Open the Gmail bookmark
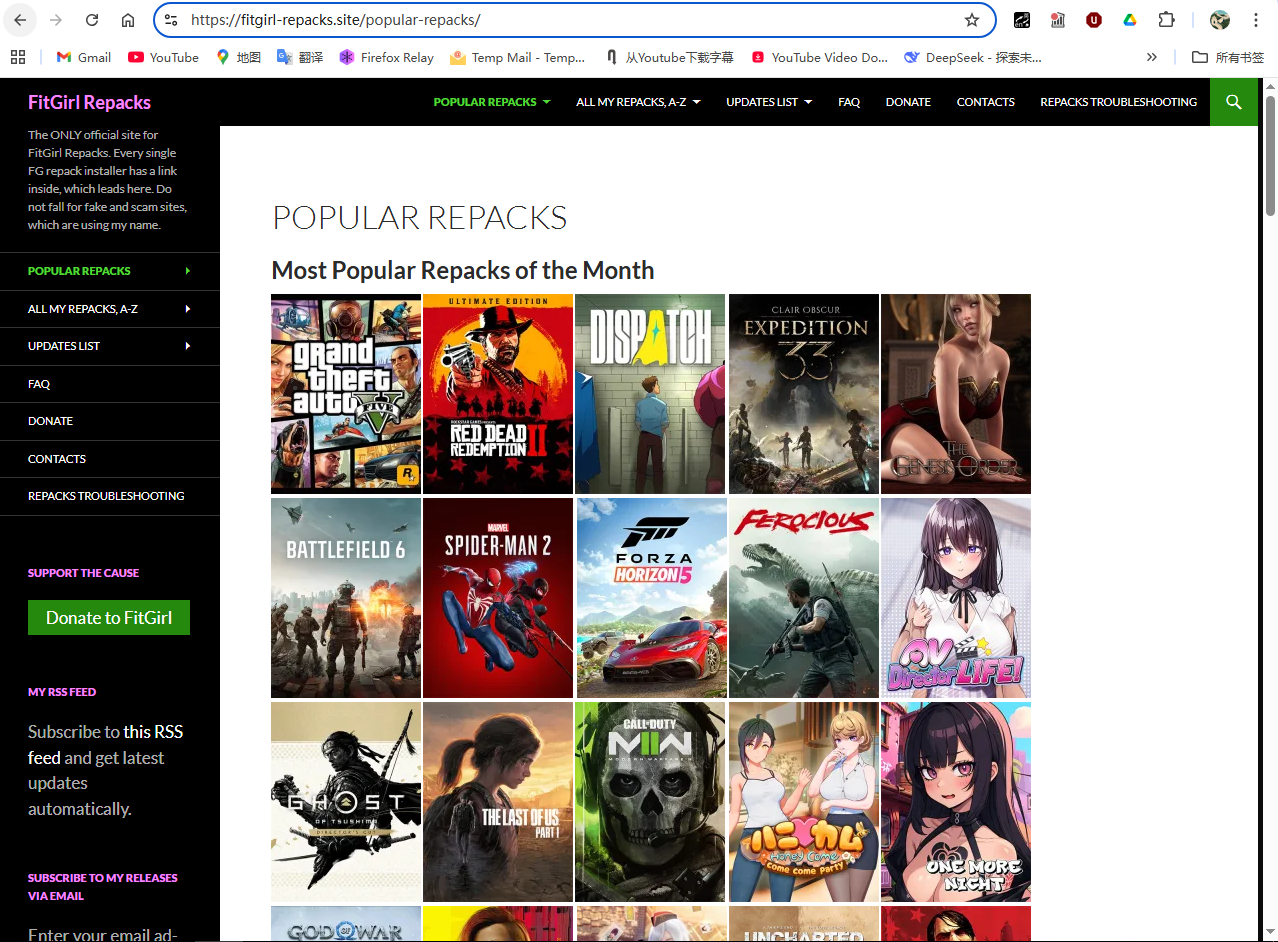The image size is (1278, 942). (x=83, y=57)
